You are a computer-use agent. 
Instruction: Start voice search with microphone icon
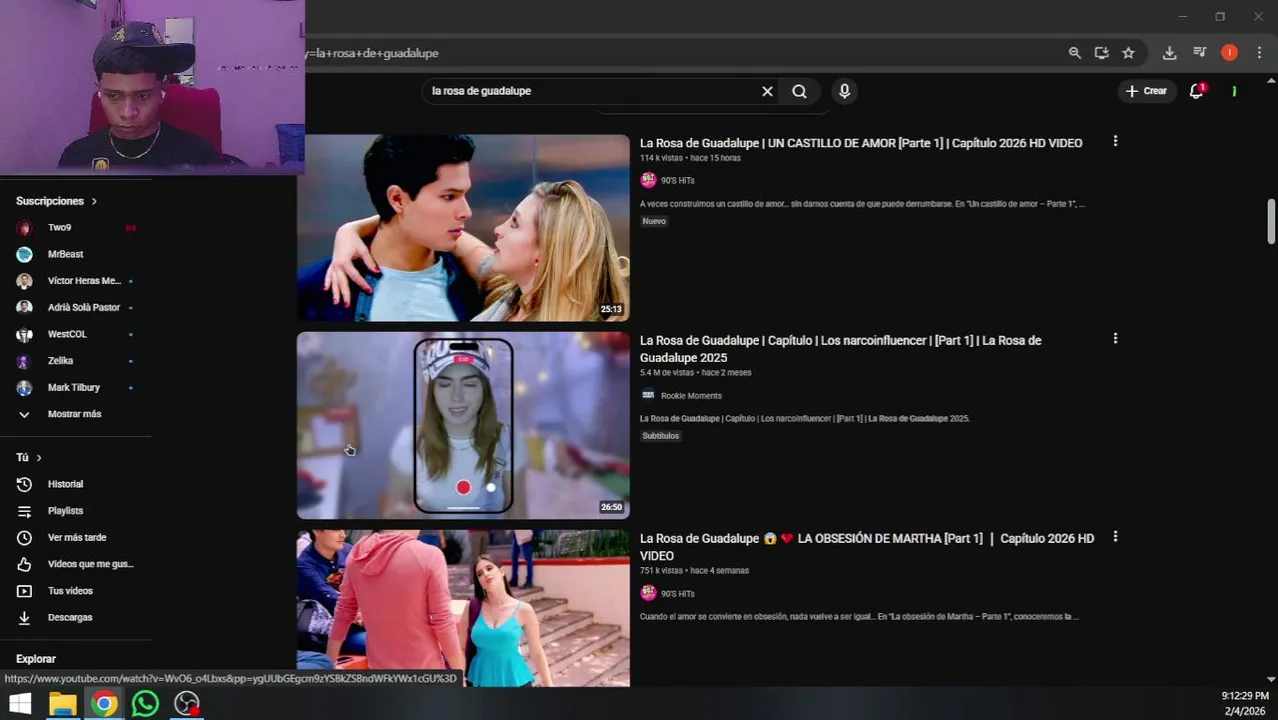(x=845, y=91)
